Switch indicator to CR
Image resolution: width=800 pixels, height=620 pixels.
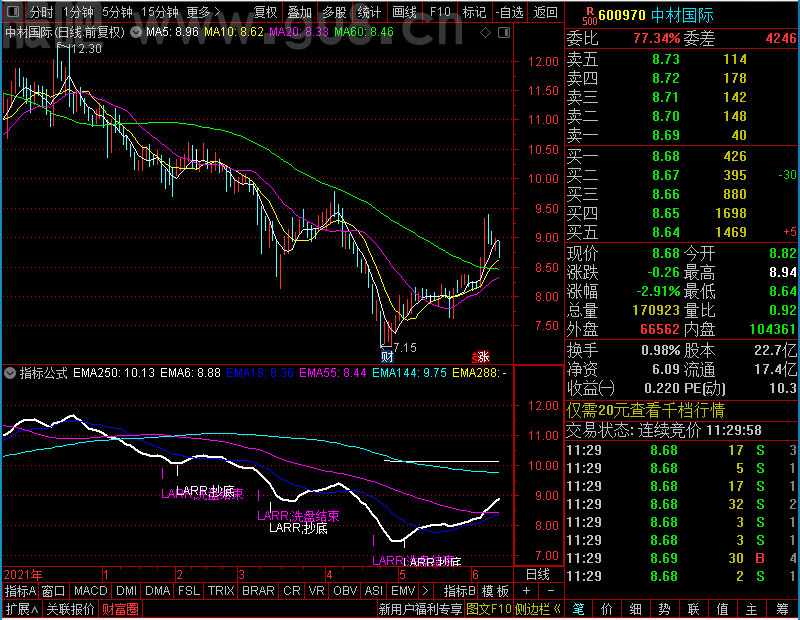click(291, 591)
